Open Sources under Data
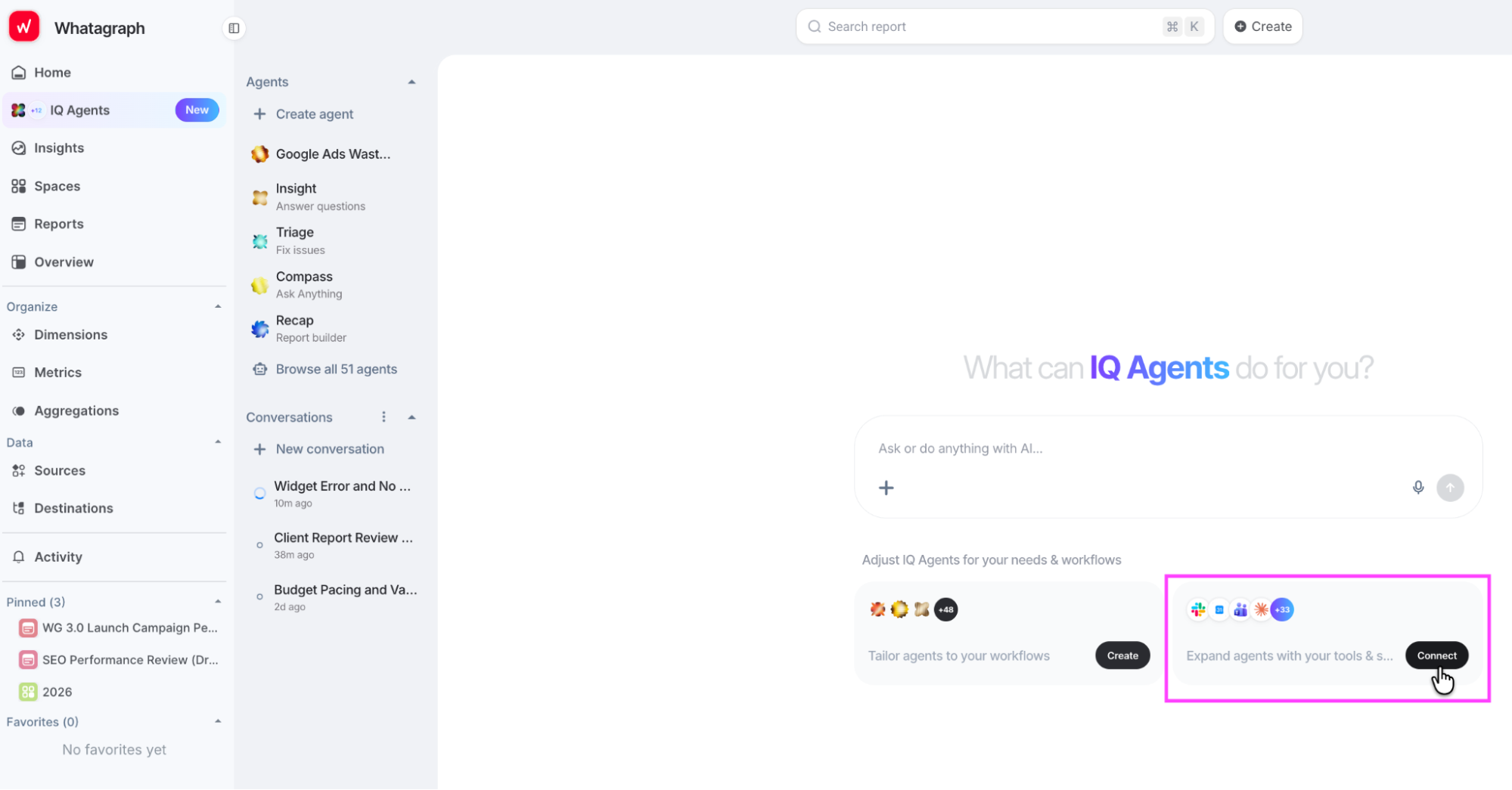The image size is (1512, 790). click(115, 470)
